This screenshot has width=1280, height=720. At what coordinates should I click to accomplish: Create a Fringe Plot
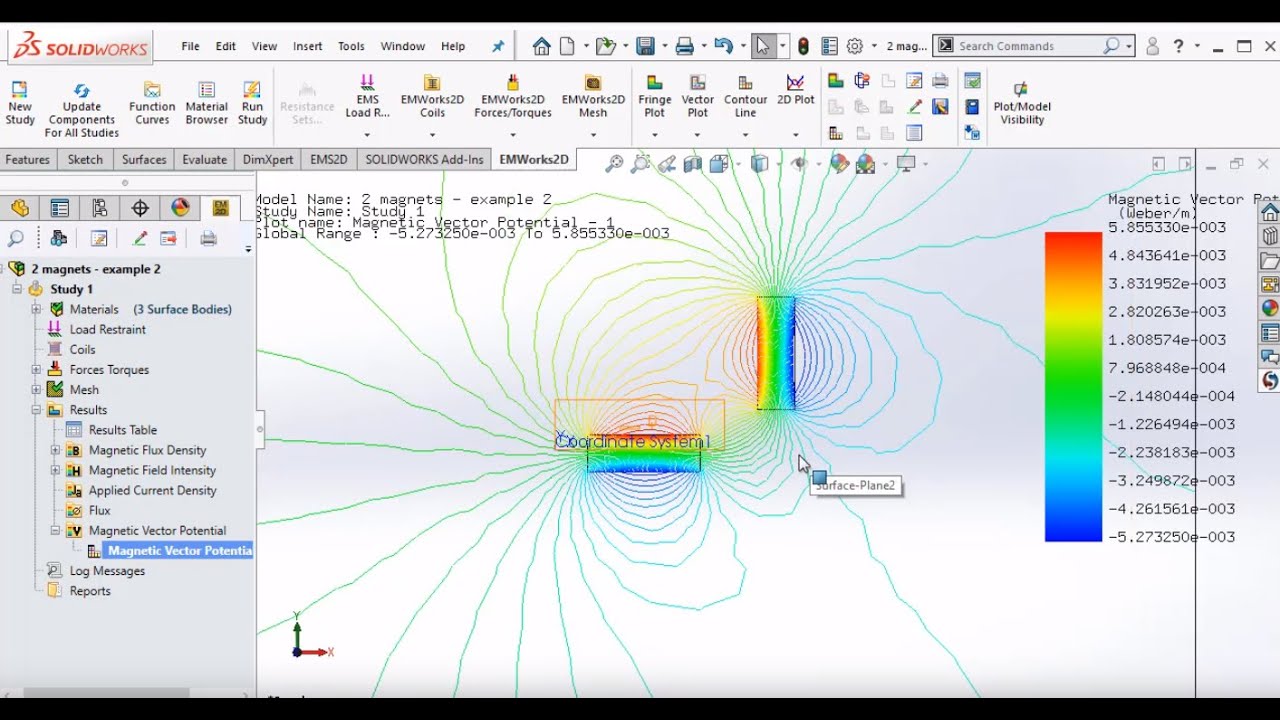(655, 96)
